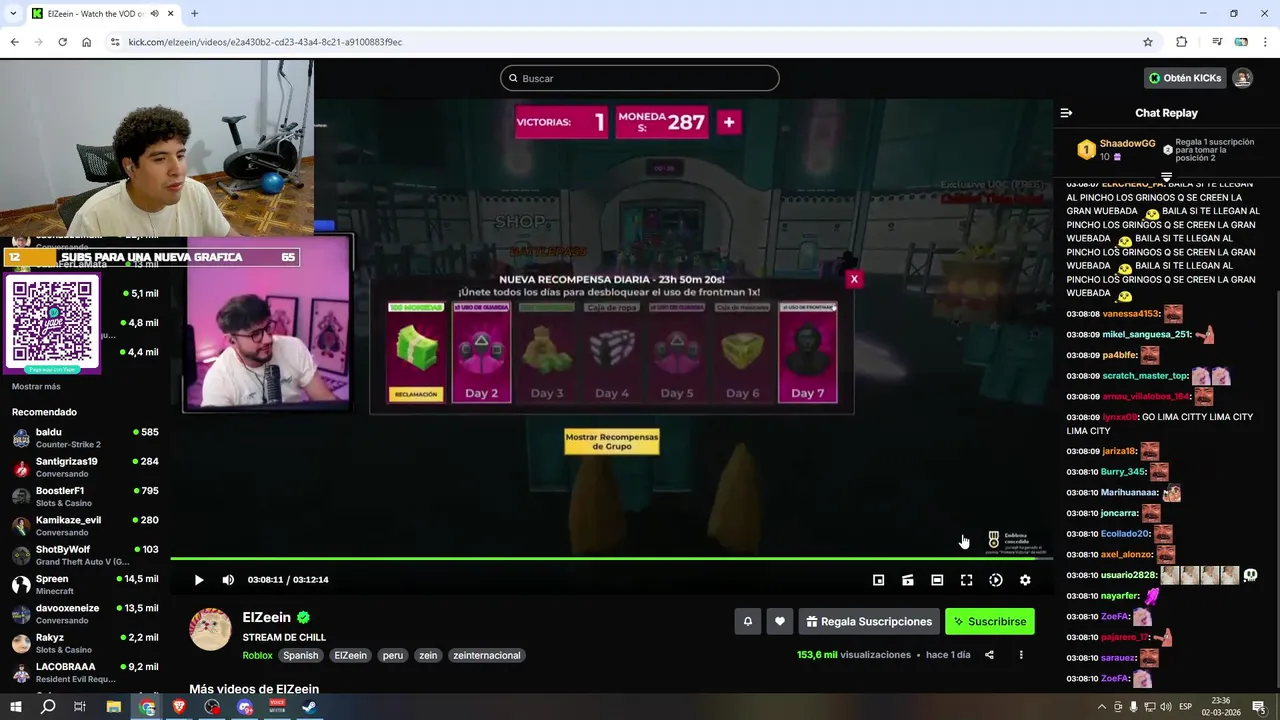
Task: Select the peru tag
Action: tap(393, 656)
